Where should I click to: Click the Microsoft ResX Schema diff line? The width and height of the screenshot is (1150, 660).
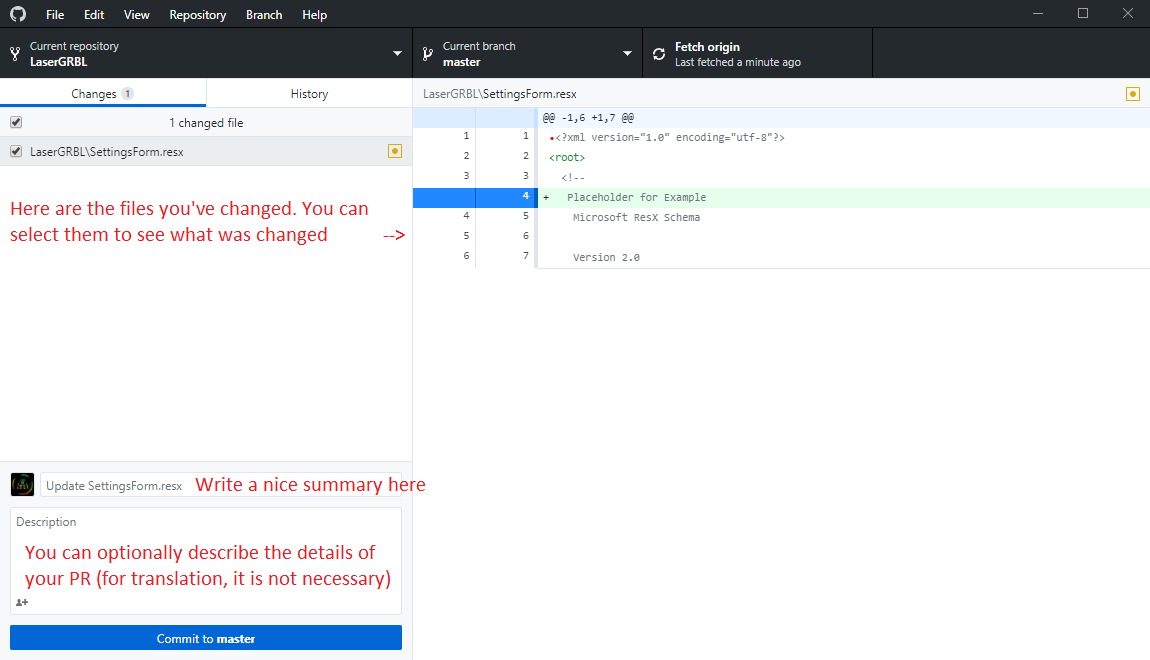(636, 217)
